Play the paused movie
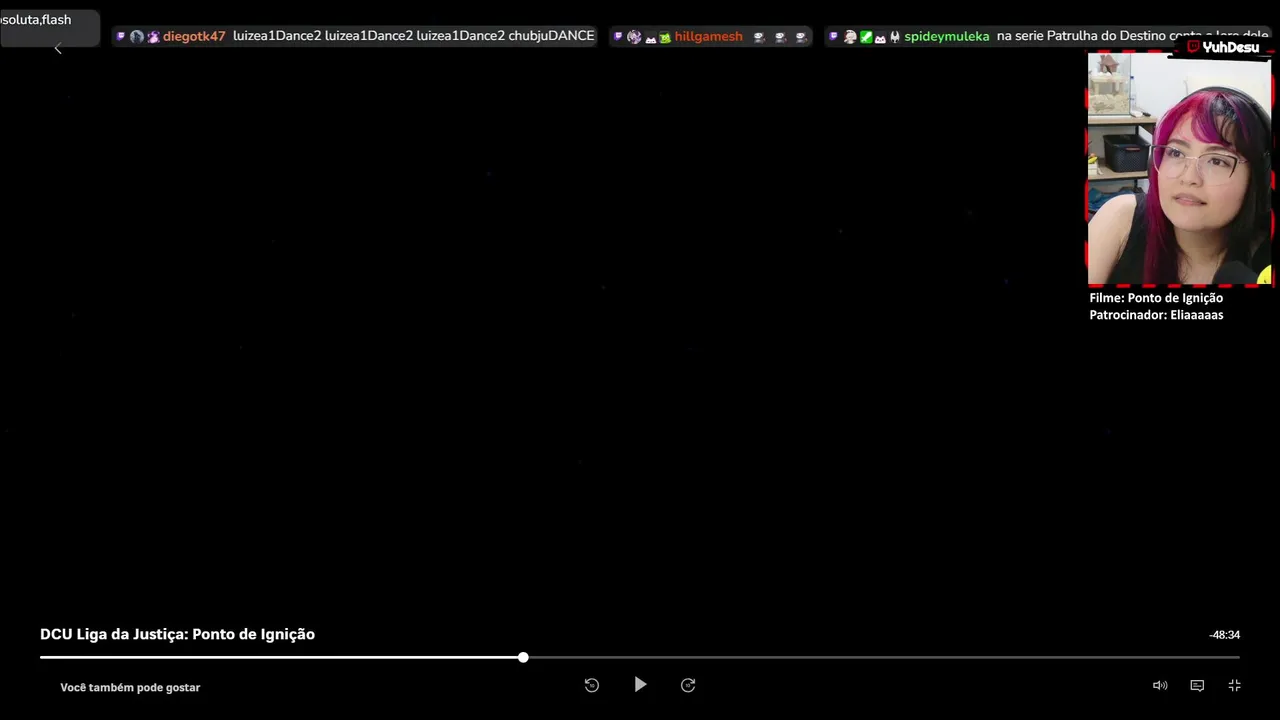1280x720 pixels. click(x=640, y=685)
